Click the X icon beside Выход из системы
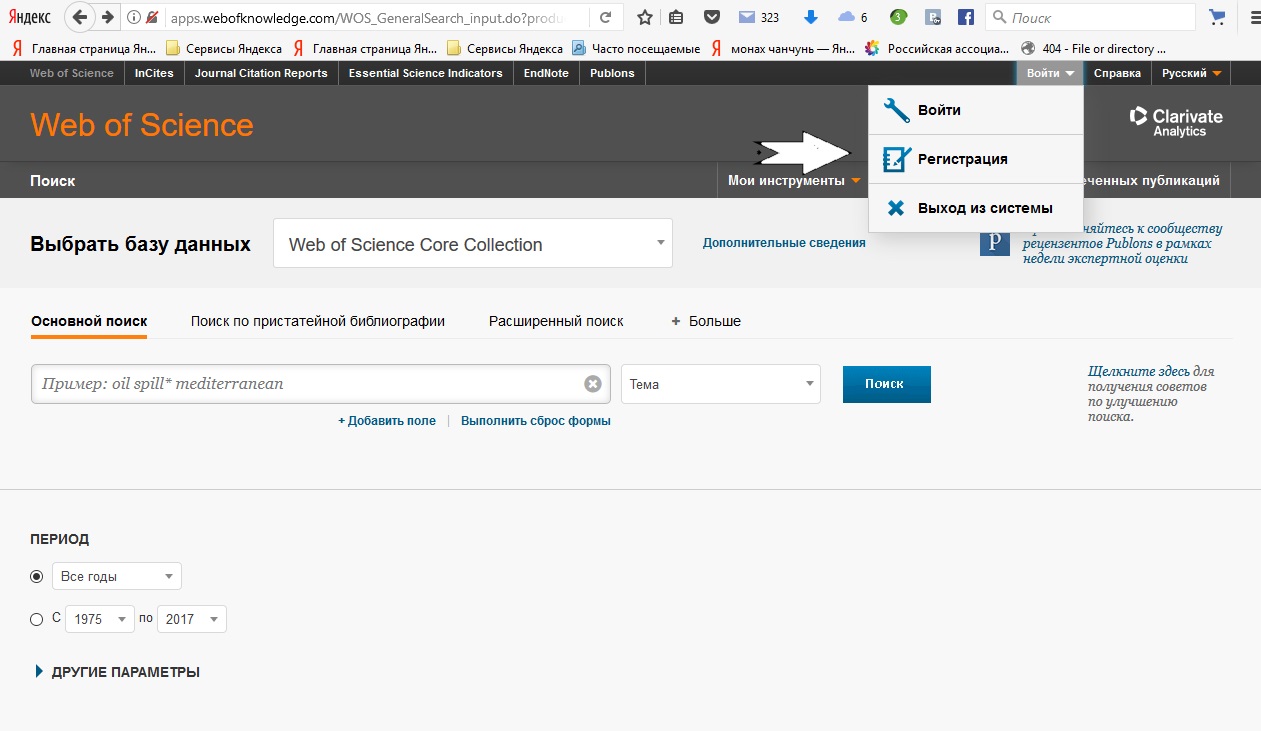 [x=897, y=208]
